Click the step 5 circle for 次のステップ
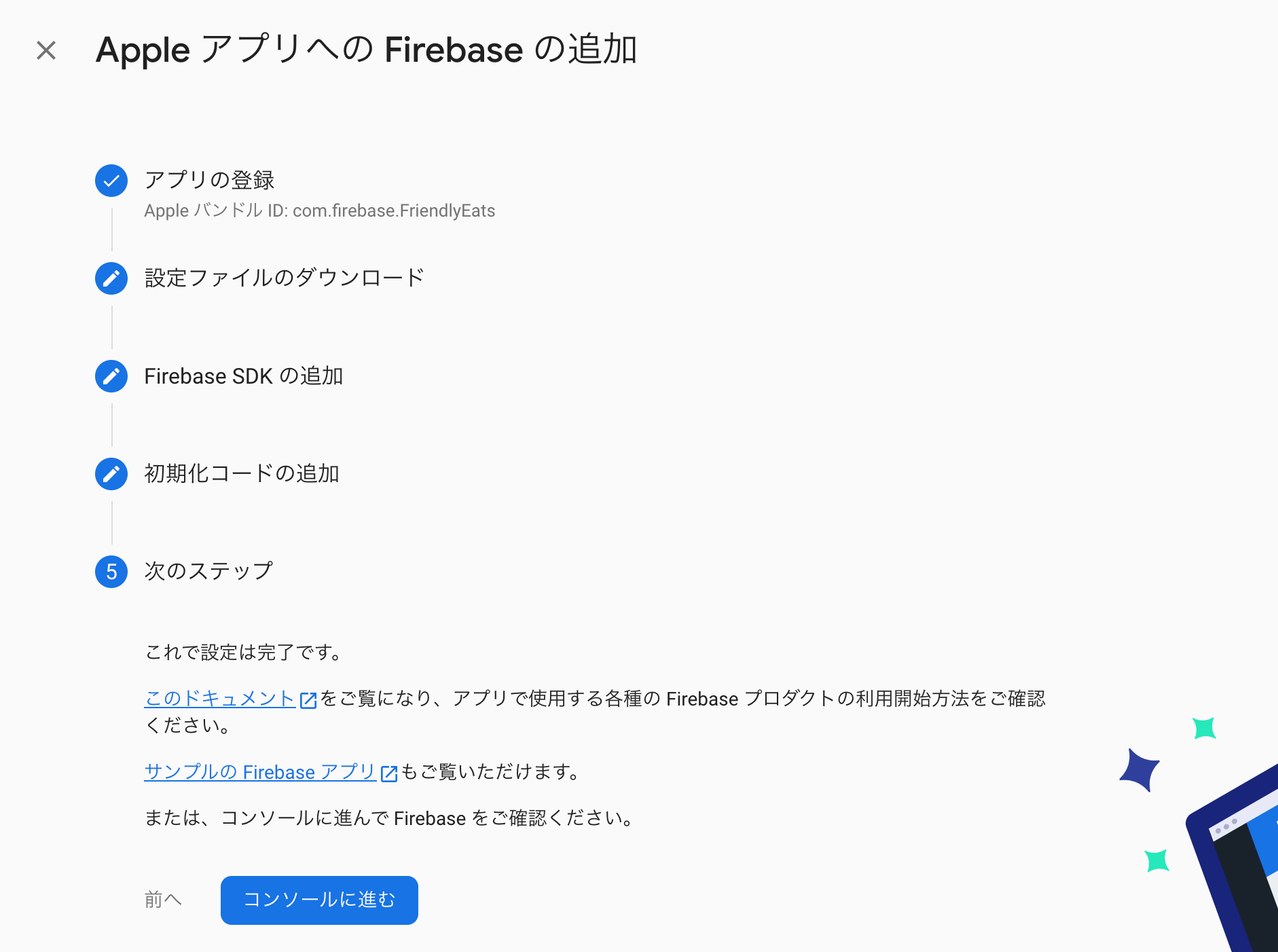This screenshot has width=1278, height=952. (111, 571)
